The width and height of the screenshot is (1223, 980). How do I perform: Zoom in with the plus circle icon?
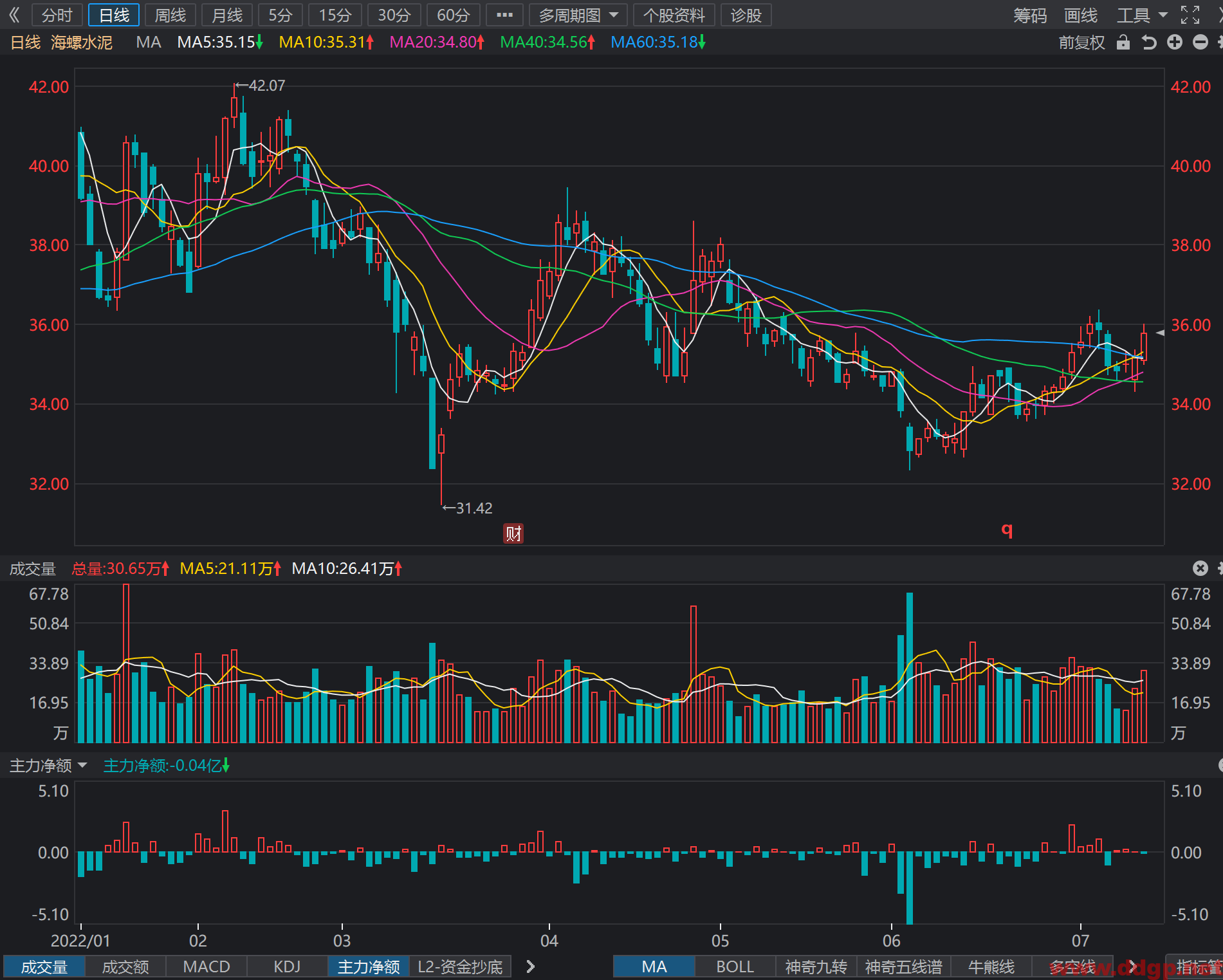(x=1175, y=42)
